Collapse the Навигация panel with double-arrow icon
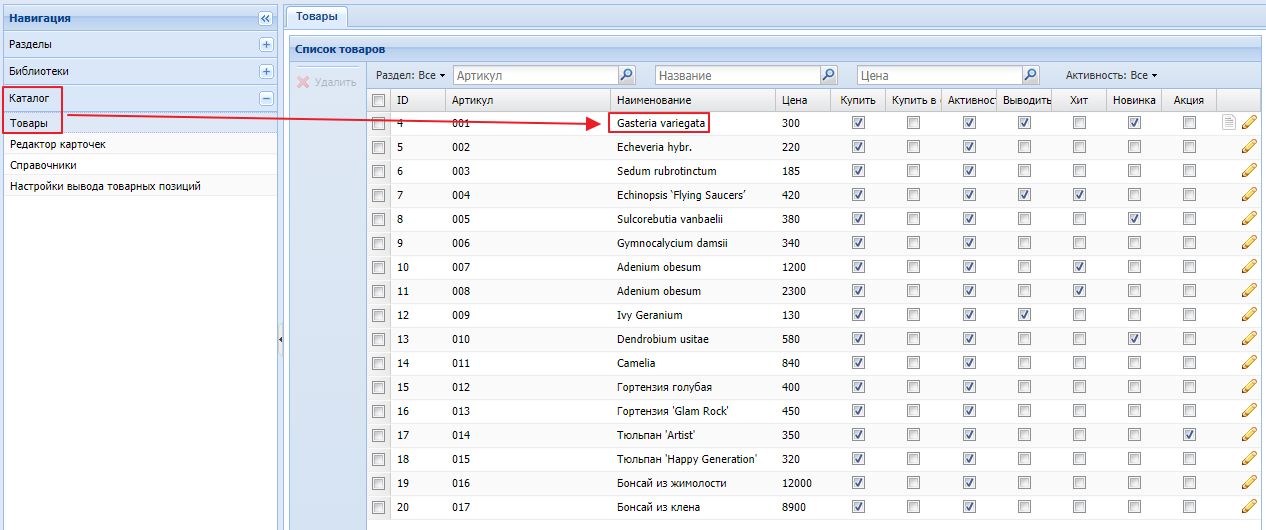The height and width of the screenshot is (530, 1266). coord(265,18)
